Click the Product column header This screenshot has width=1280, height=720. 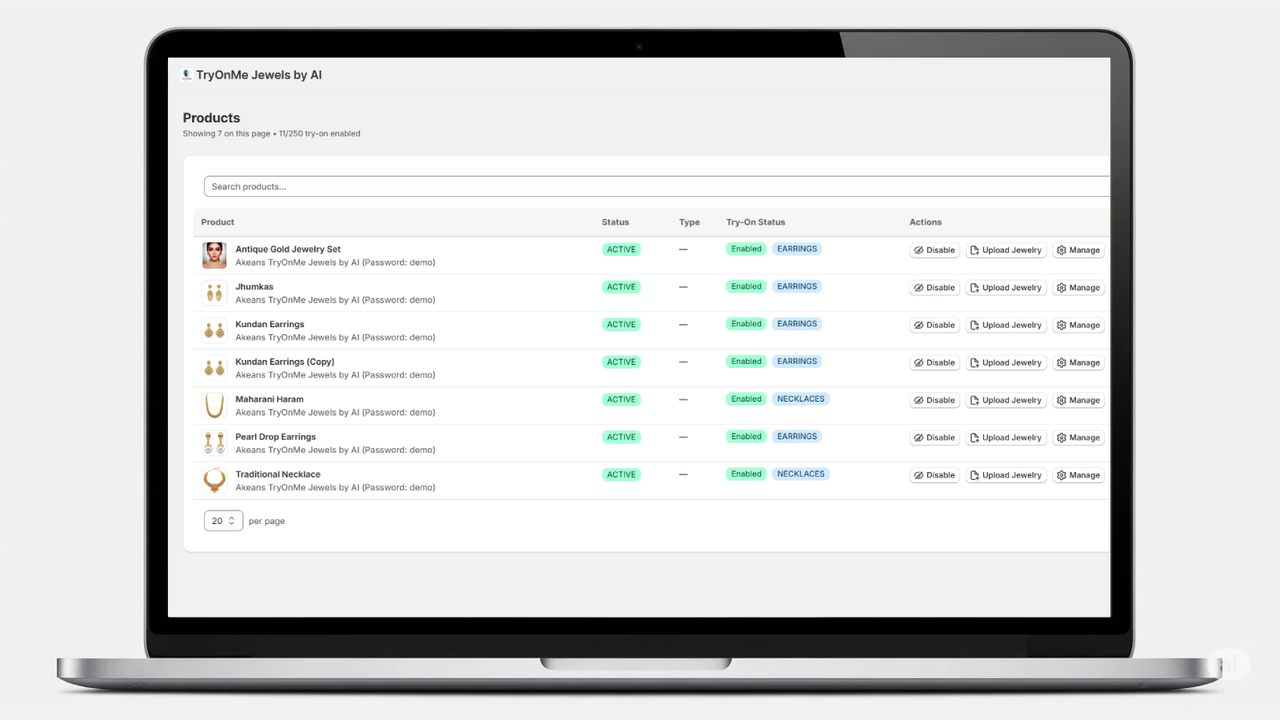click(x=218, y=222)
